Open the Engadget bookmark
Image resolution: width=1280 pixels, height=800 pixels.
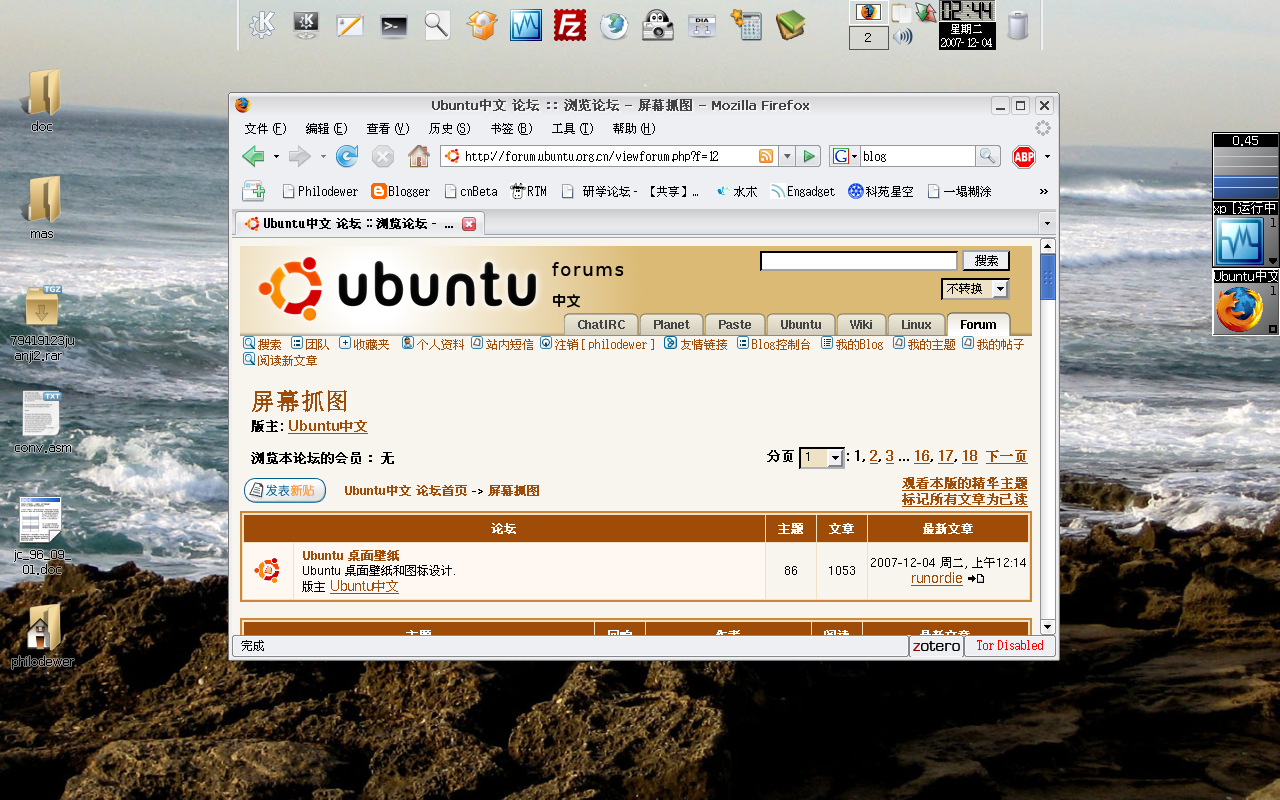pyautogui.click(x=803, y=191)
